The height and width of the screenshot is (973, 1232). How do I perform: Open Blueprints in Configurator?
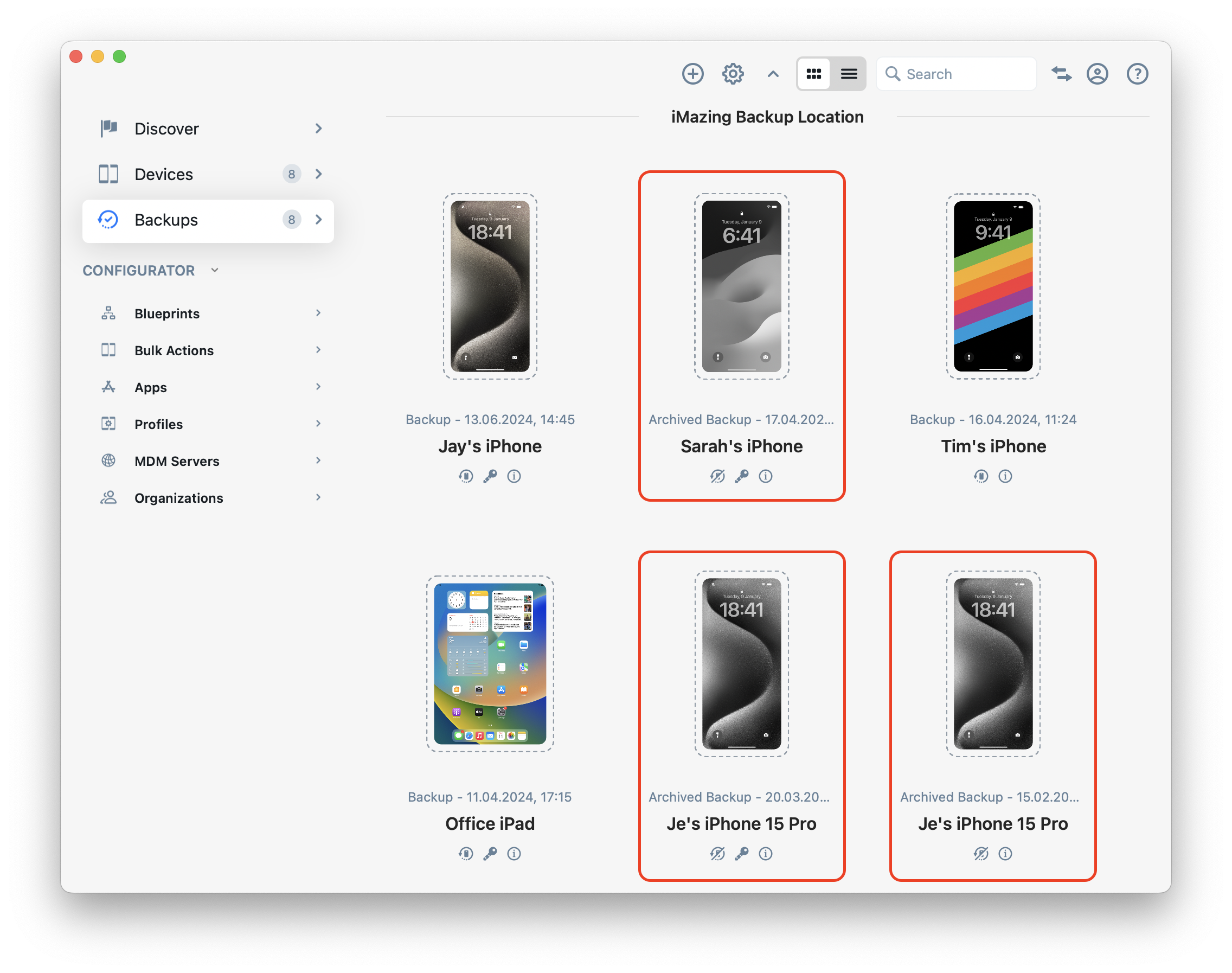pos(208,313)
